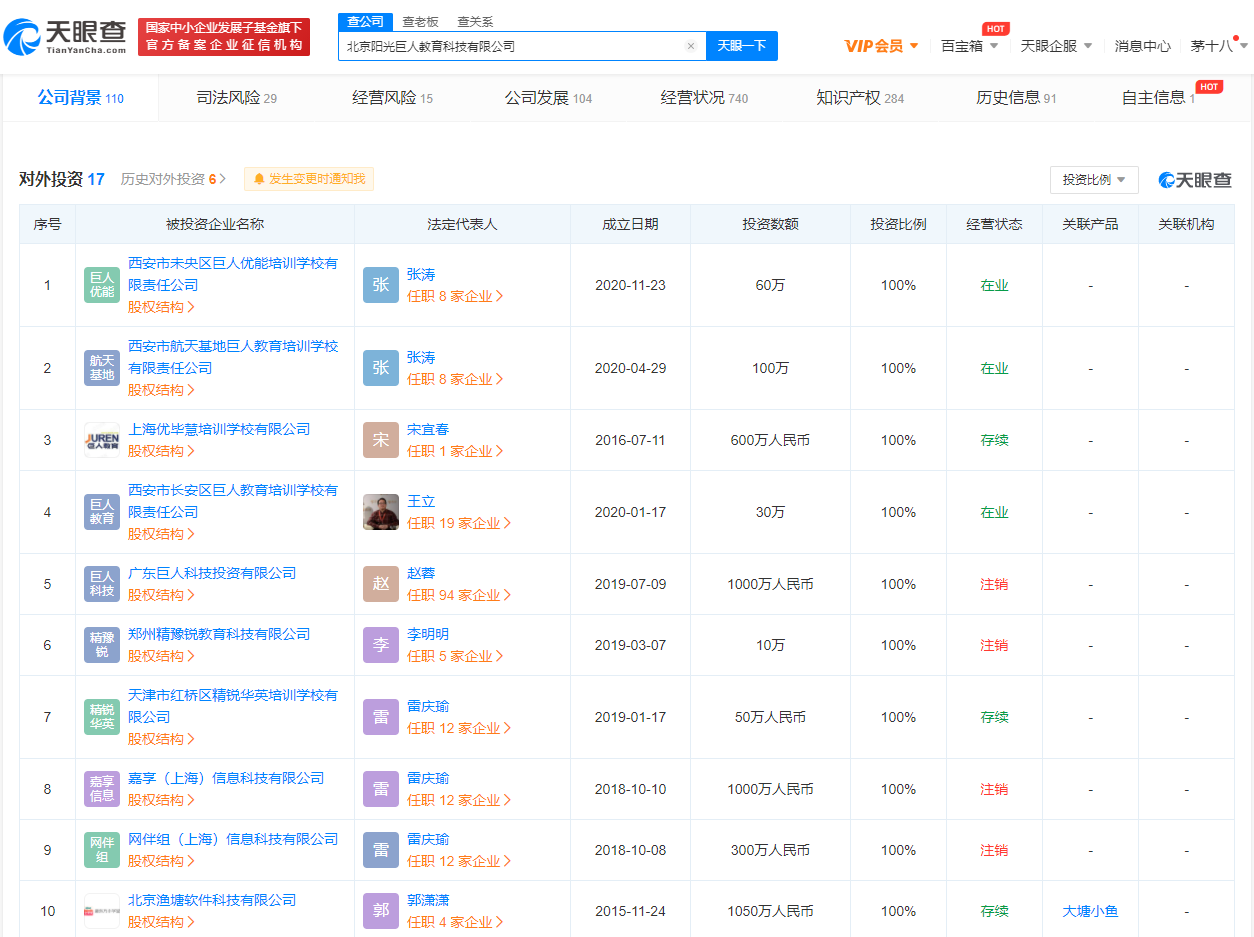Viewport: 1254px width, 937px height.
Task: Open 消息中心 link
Action: tap(1142, 46)
